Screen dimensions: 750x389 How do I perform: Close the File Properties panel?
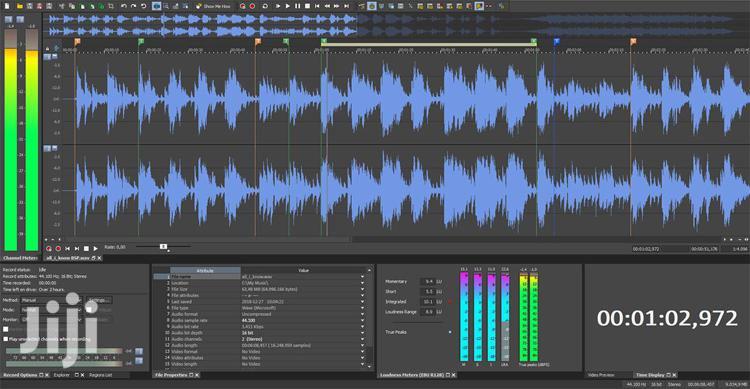[x=197, y=375]
